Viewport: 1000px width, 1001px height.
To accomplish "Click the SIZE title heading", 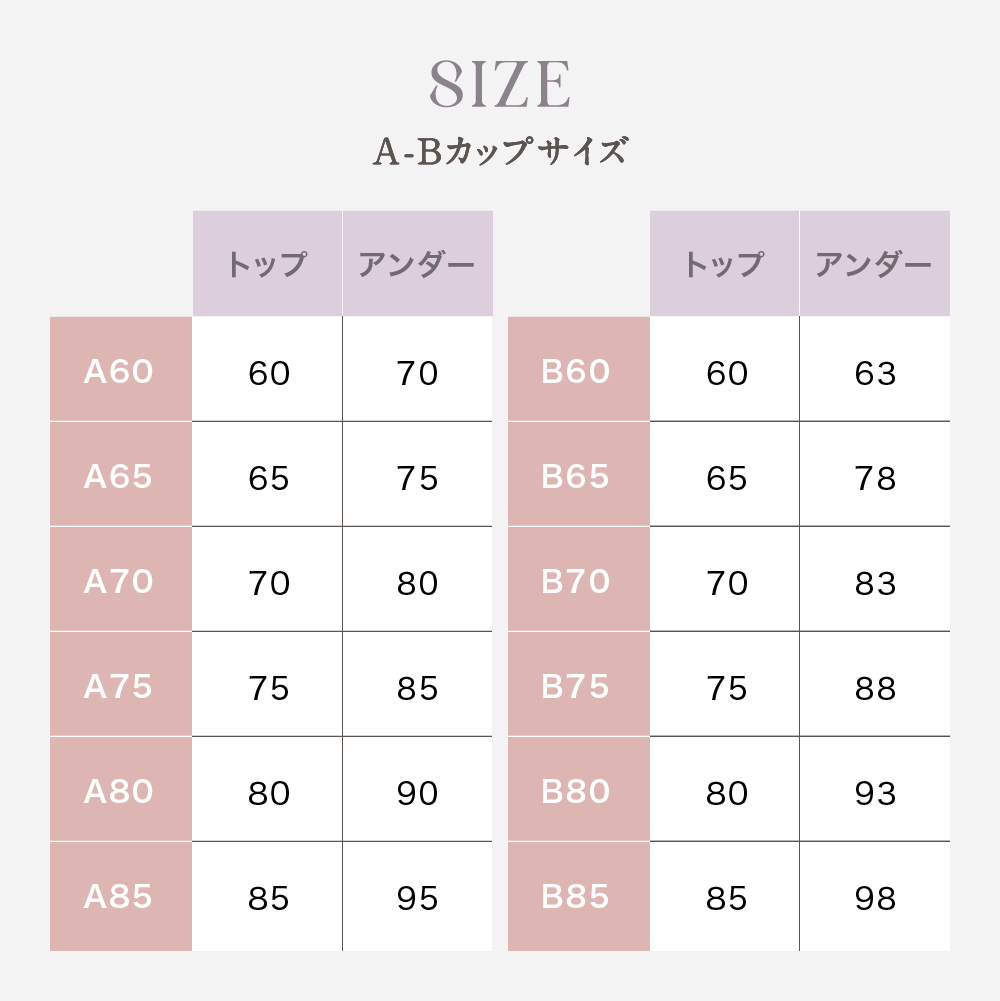I will [x=500, y=86].
